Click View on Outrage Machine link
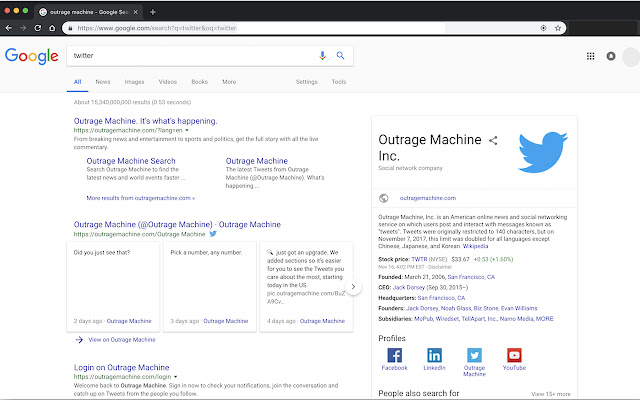Screen dimensions: 640x400 (x=122, y=340)
